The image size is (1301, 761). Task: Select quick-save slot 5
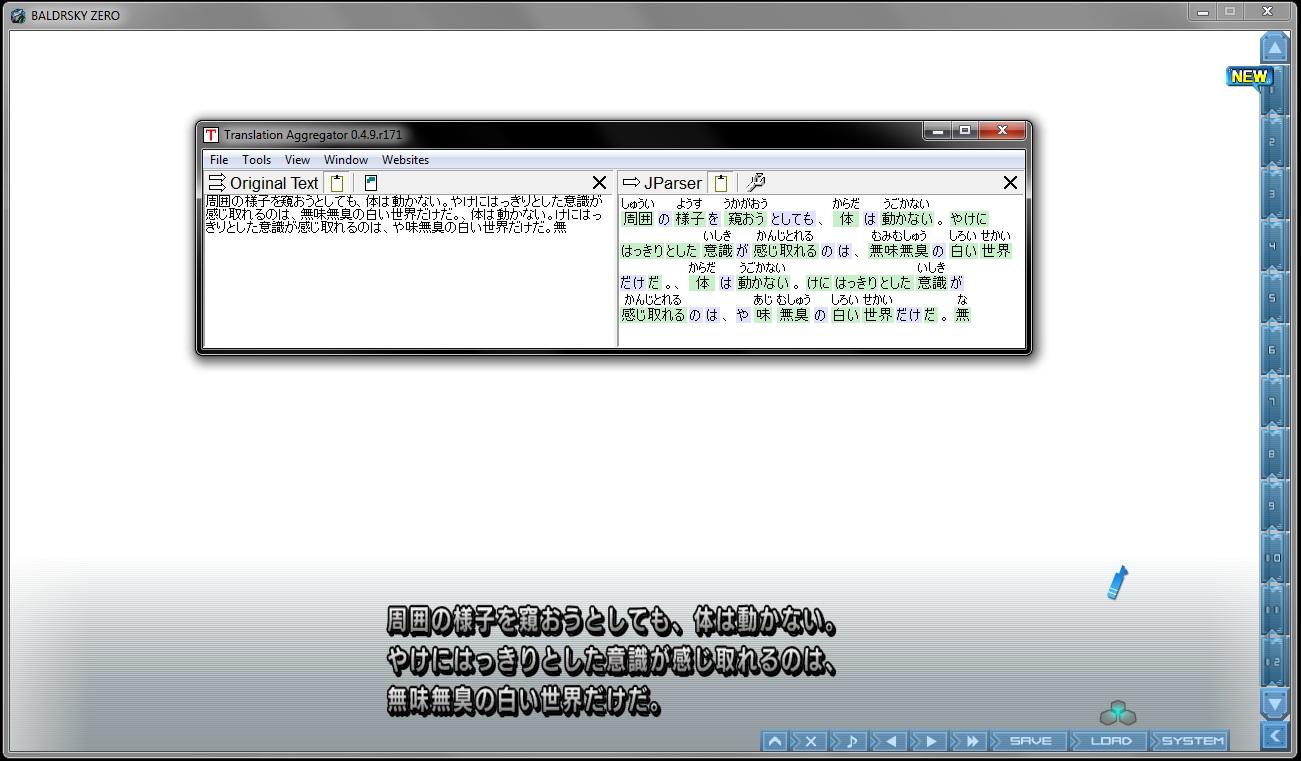click(1273, 298)
